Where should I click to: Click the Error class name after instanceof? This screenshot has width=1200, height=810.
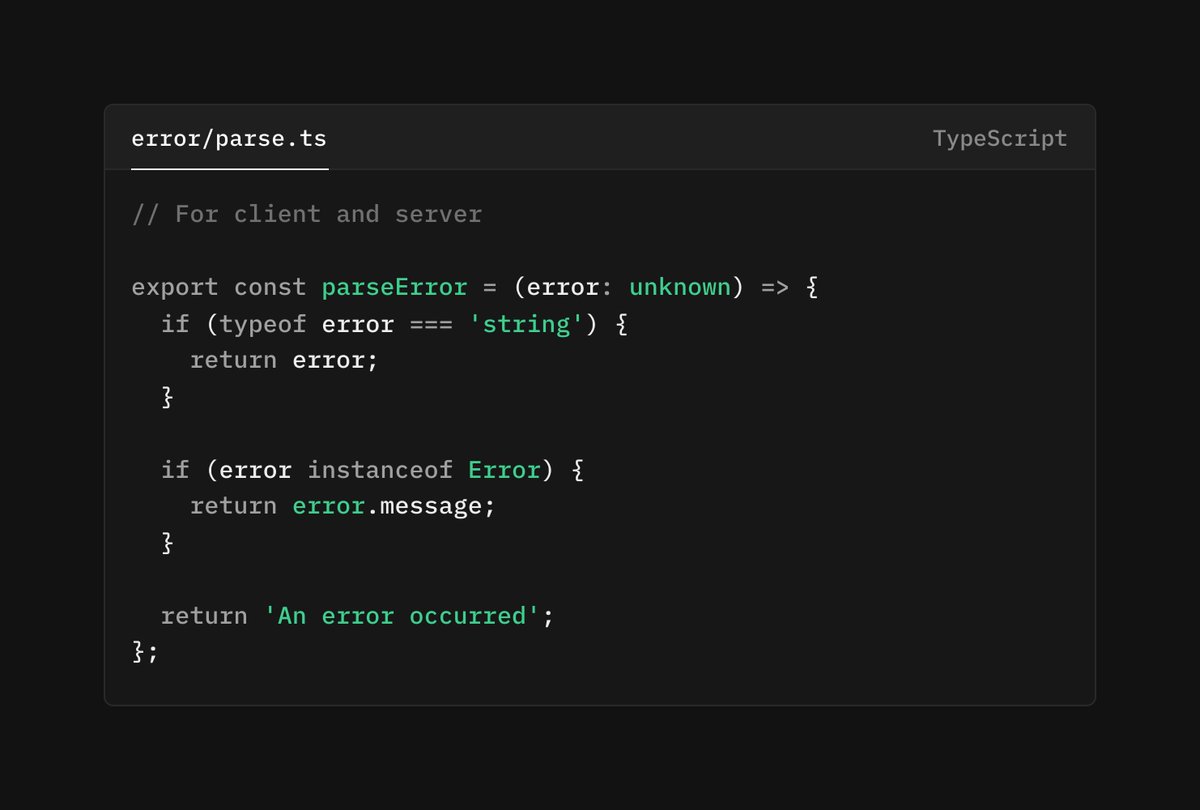click(504, 470)
